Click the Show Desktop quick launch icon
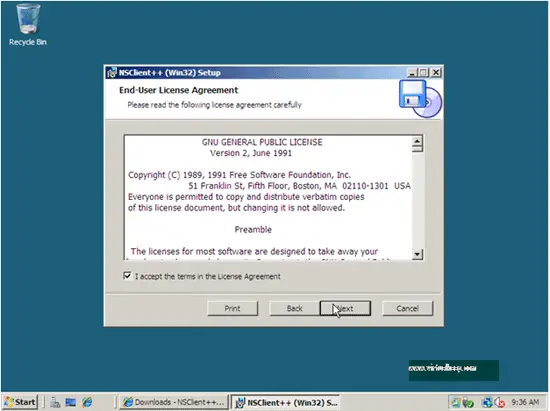 [71, 402]
